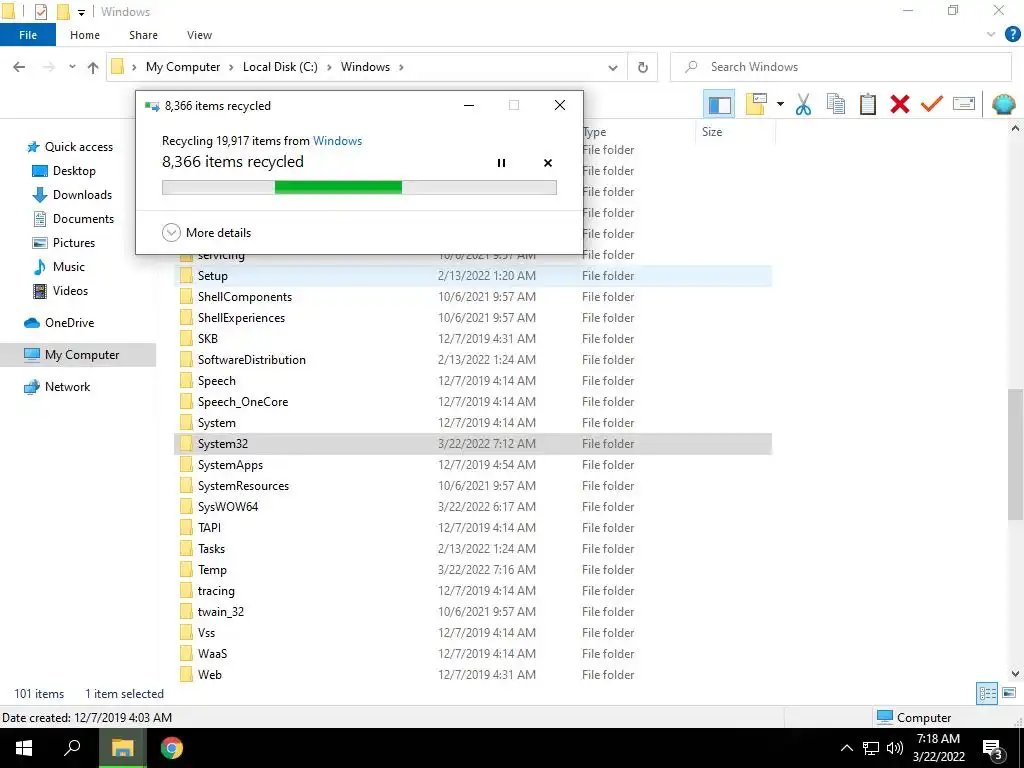This screenshot has width=1024, height=768.
Task: Go up one folder level arrow
Action: point(93,67)
